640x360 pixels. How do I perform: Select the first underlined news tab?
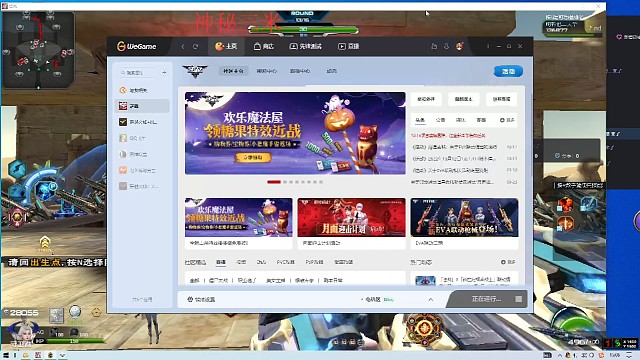[420, 120]
